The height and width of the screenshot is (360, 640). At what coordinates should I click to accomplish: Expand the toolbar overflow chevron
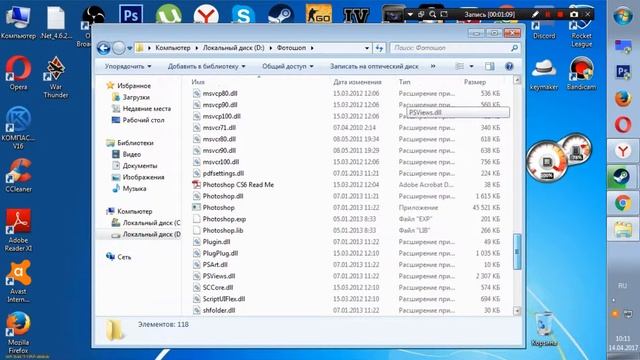[x=433, y=66]
